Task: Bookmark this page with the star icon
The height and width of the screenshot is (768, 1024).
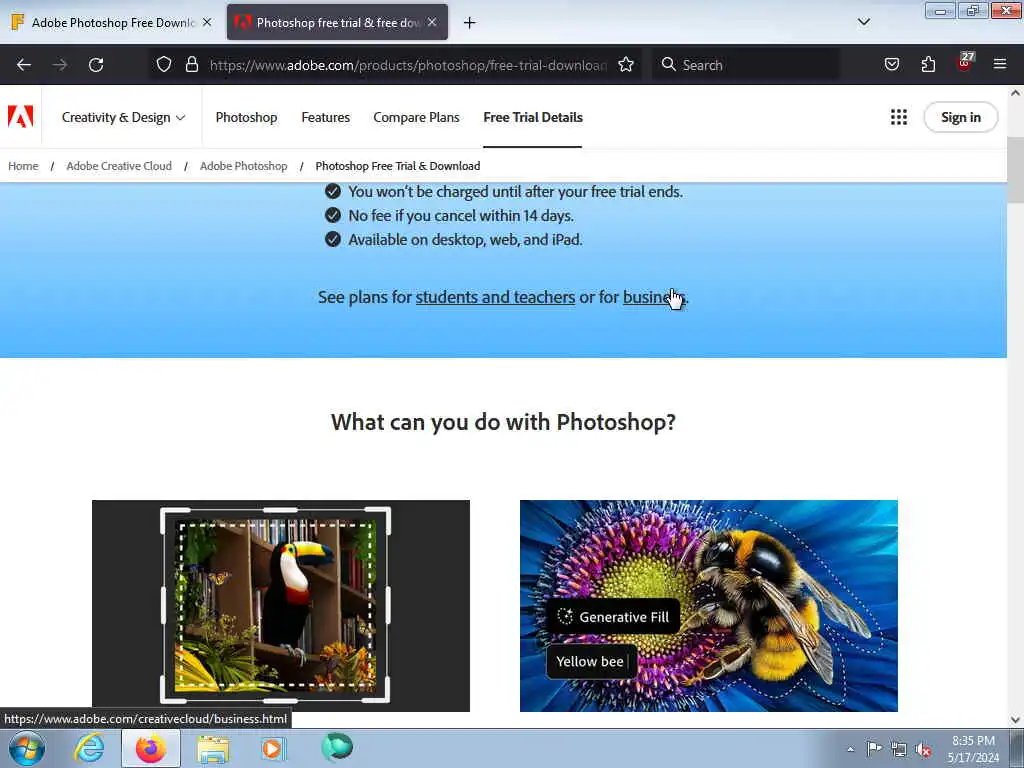Action: point(626,65)
